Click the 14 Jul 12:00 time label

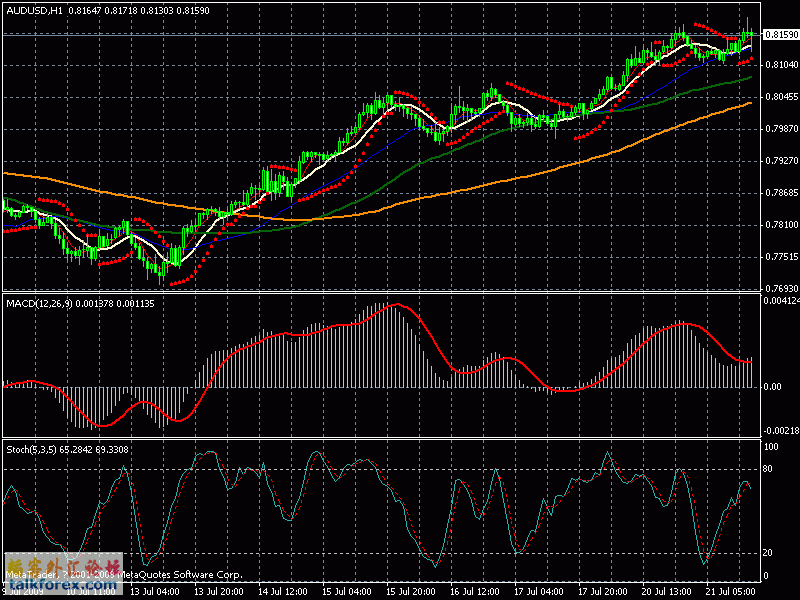[x=283, y=592]
